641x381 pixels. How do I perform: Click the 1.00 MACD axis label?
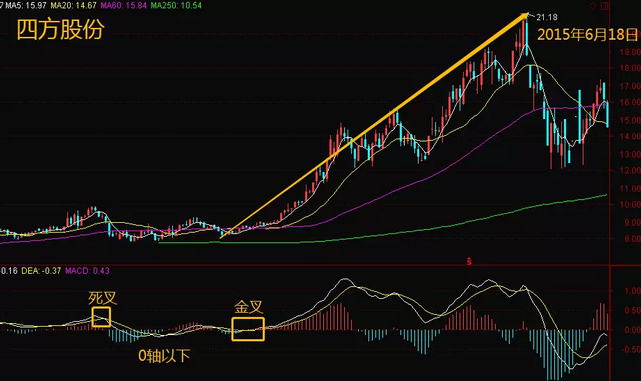point(632,291)
